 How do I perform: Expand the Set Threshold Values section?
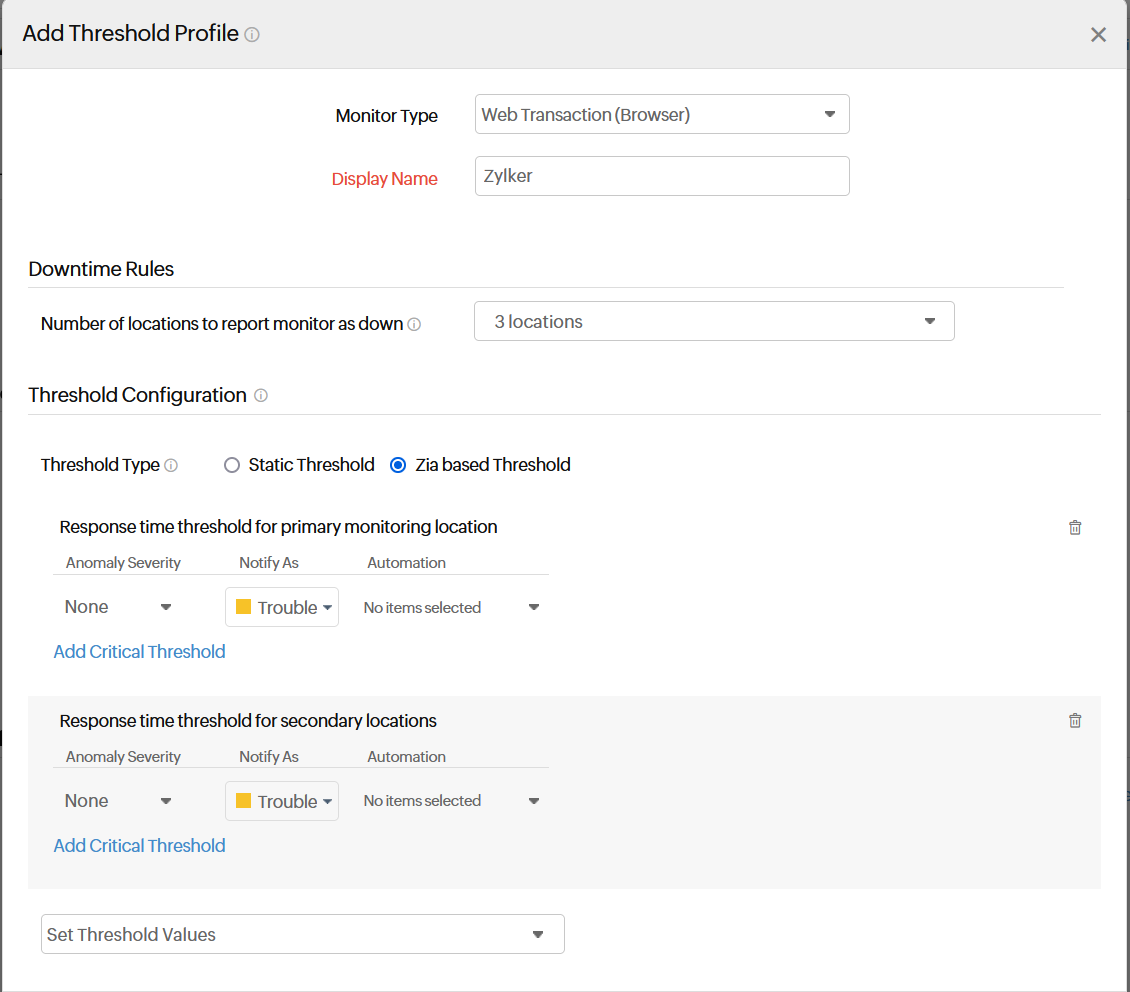tap(302, 934)
